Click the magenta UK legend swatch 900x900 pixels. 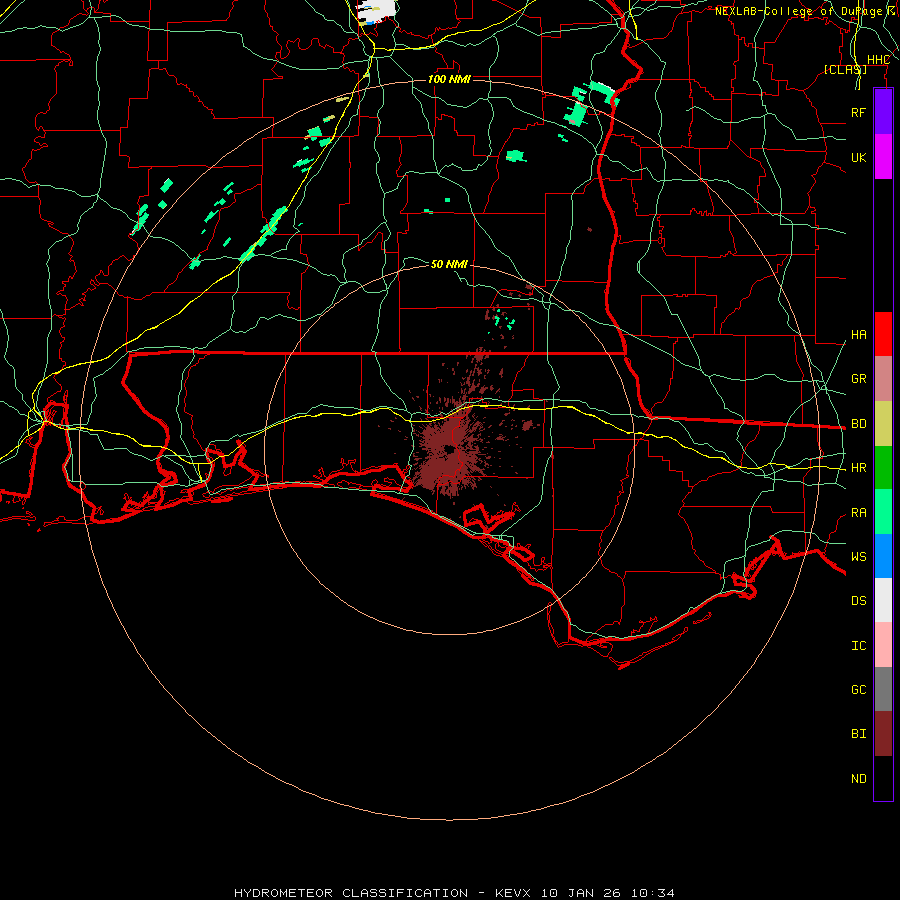[883, 157]
